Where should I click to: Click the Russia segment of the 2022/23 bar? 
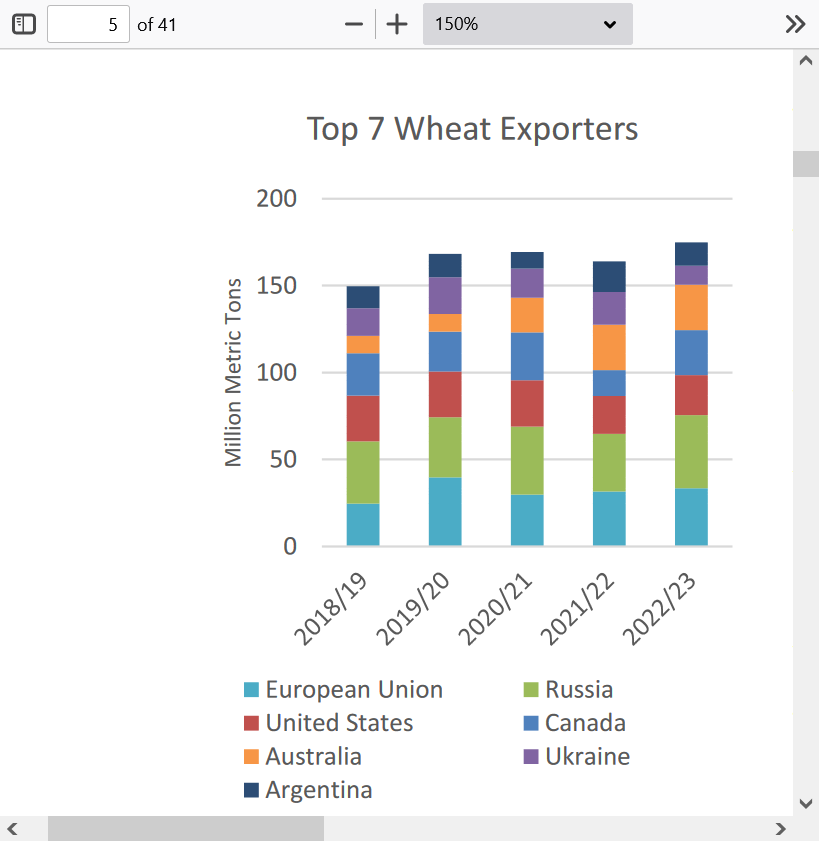tap(691, 452)
